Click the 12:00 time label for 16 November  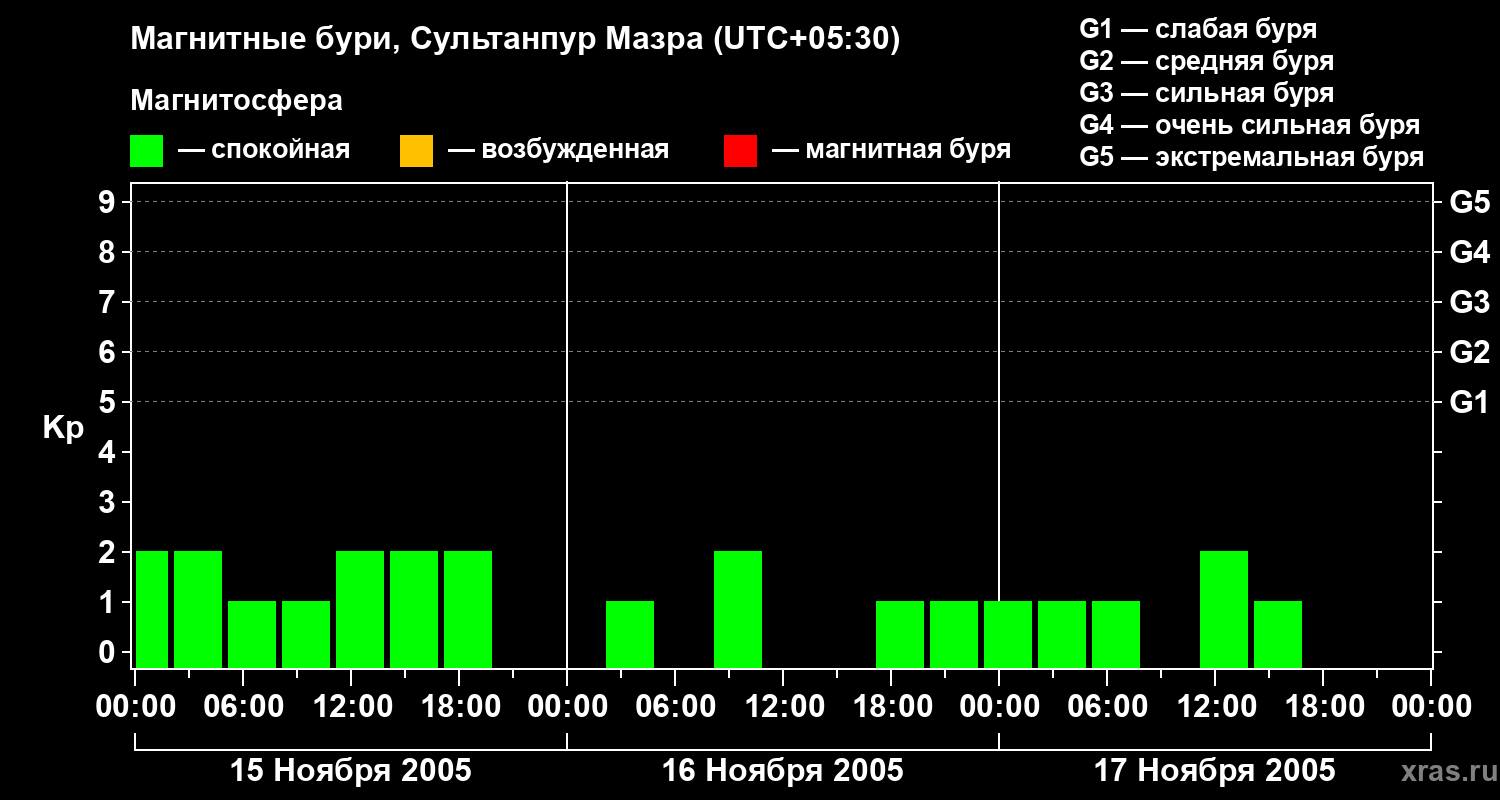(783, 706)
